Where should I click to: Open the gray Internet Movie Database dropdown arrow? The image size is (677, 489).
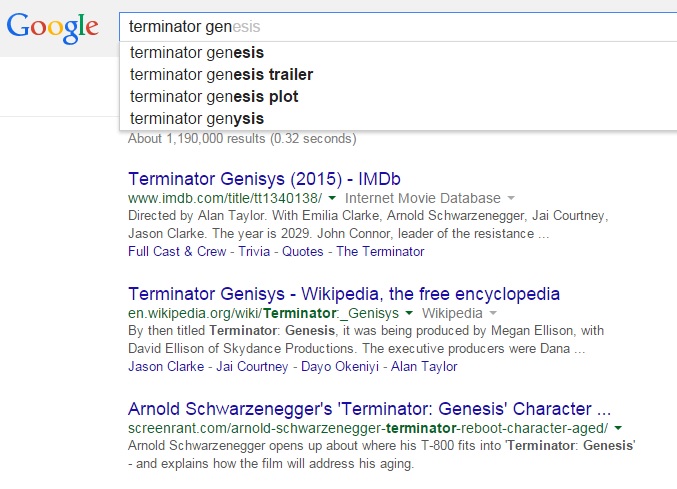click(511, 198)
